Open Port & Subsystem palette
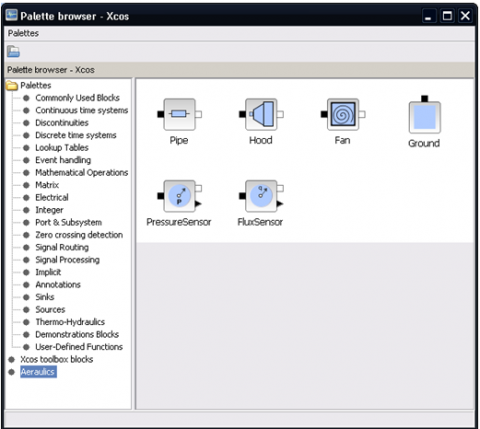This screenshot has height=429, width=480. point(68,222)
